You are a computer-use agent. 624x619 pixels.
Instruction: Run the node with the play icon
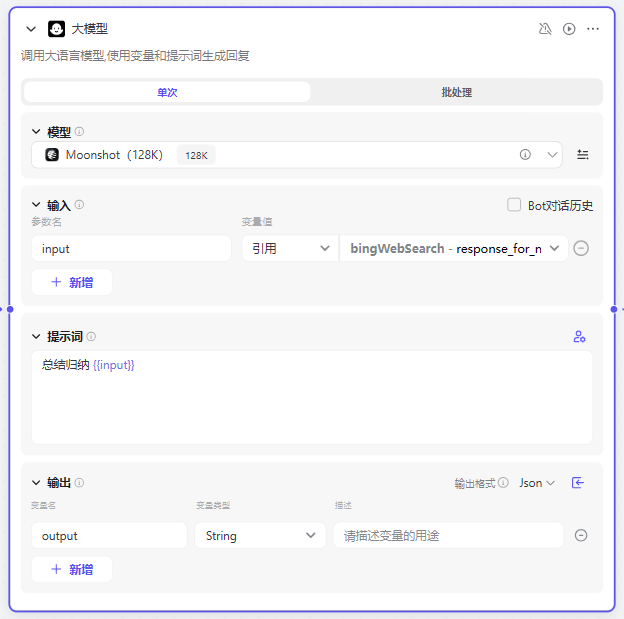click(569, 29)
